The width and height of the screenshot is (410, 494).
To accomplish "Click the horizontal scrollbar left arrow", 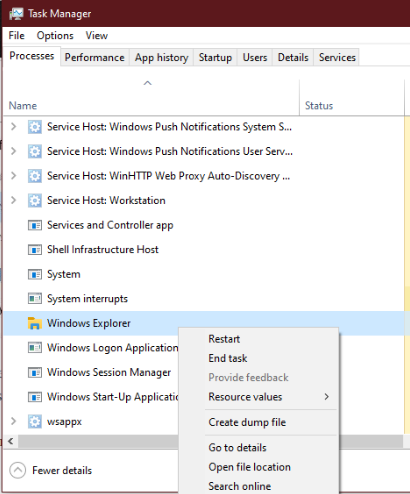I will point(11,441).
